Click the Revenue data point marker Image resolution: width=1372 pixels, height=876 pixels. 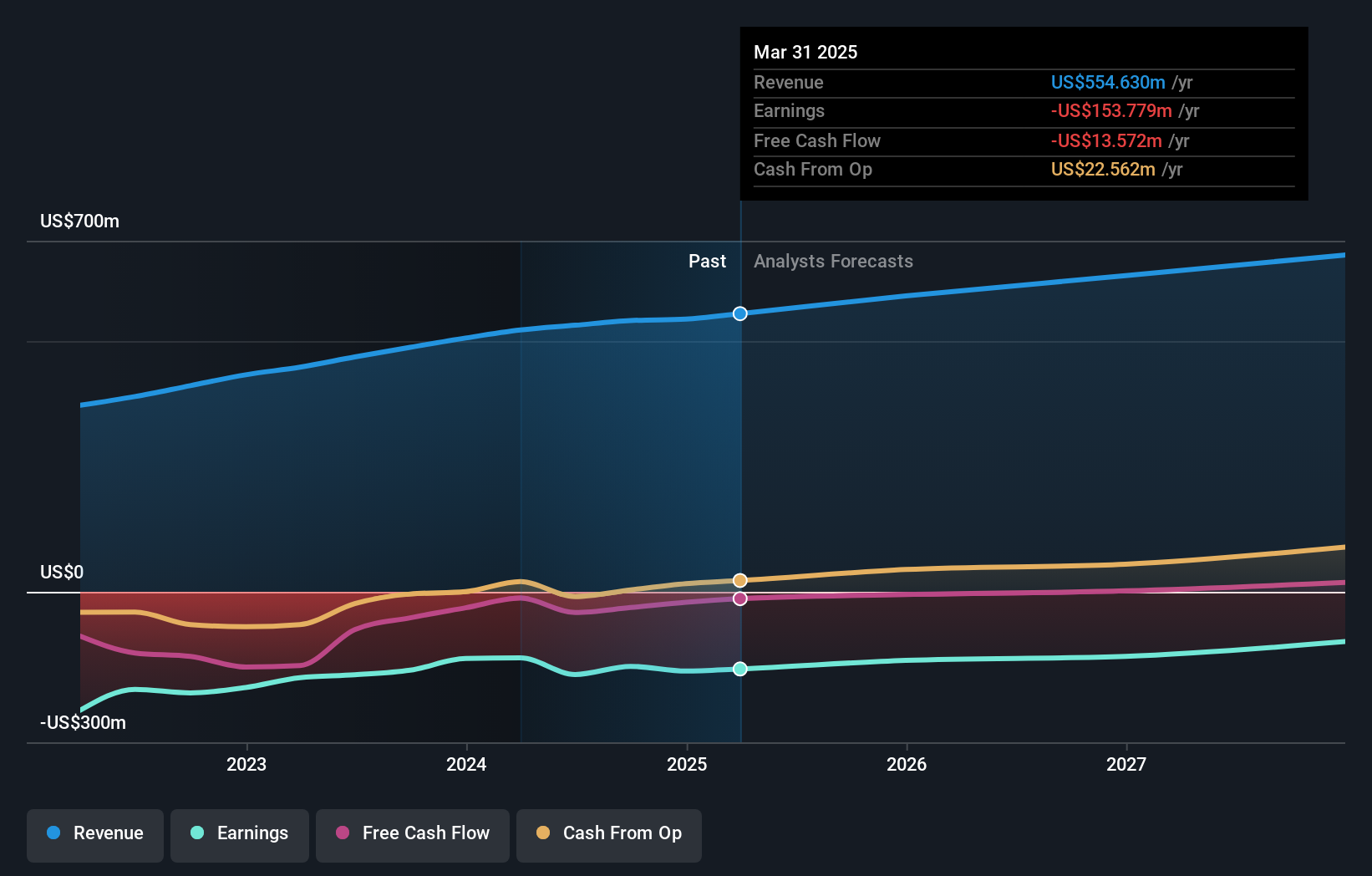740,313
